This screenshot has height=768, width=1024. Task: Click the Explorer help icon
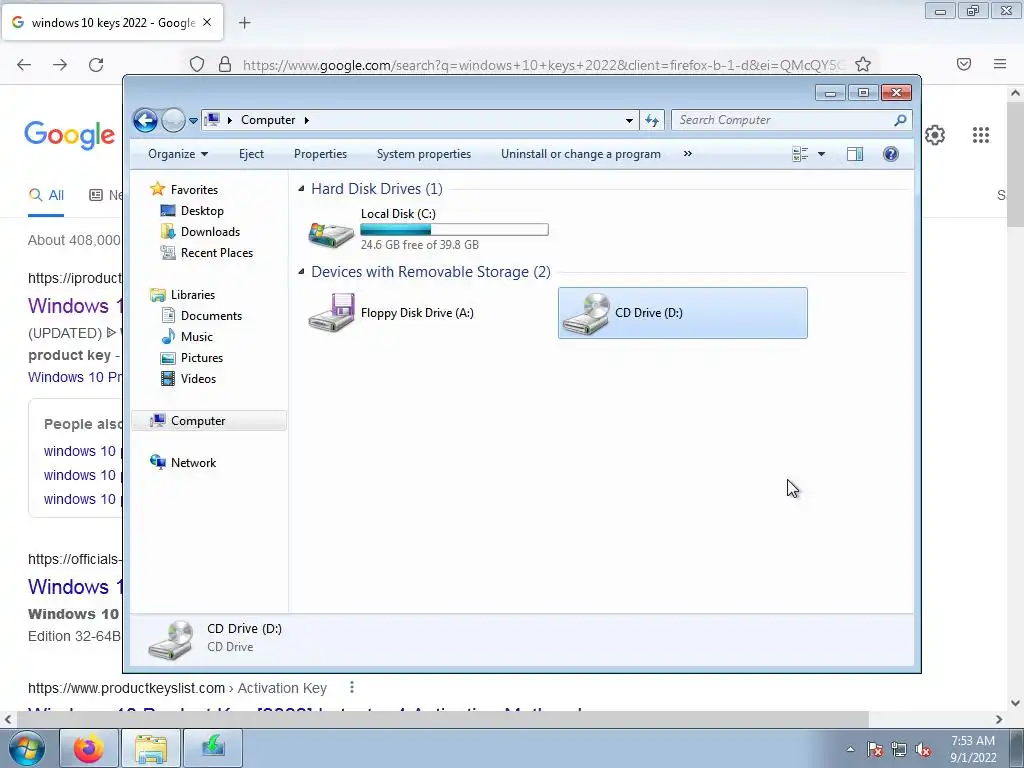(x=891, y=154)
